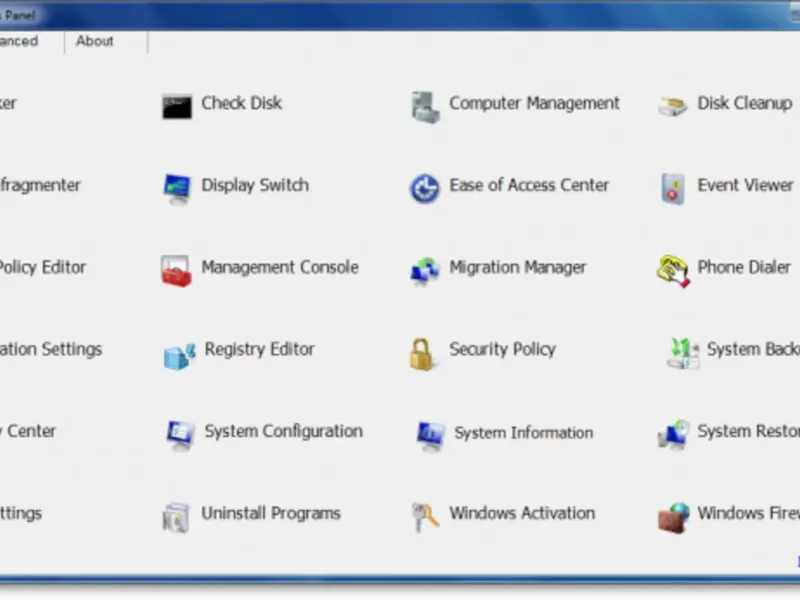Open the Windows Firewall brick wall icon

pyautogui.click(x=673, y=518)
